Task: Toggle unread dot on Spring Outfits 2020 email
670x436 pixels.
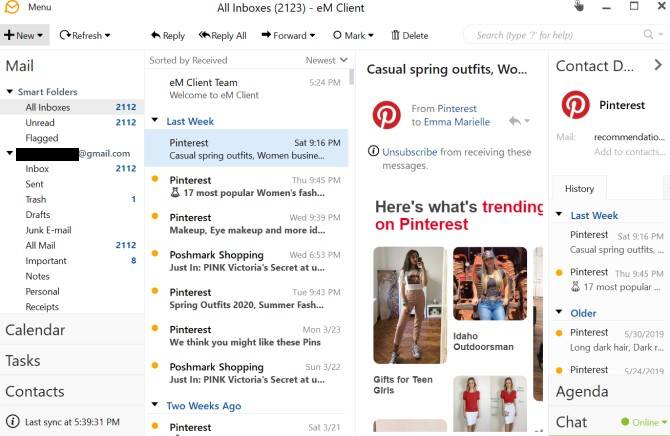Action: click(x=155, y=291)
